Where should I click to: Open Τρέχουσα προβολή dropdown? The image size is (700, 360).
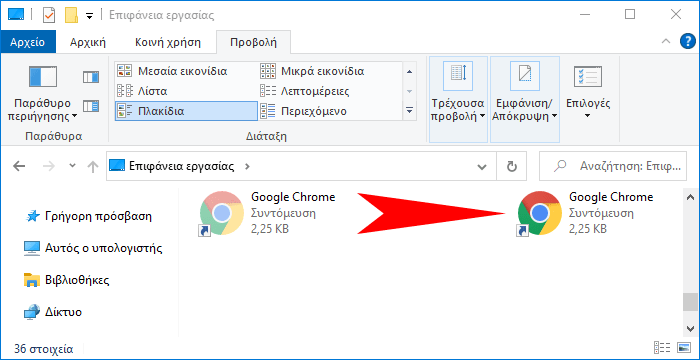(x=458, y=99)
